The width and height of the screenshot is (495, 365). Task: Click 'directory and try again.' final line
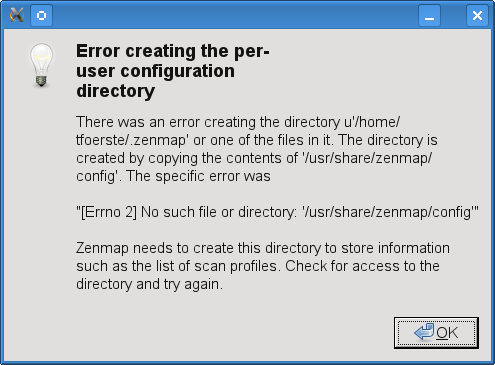coord(149,284)
